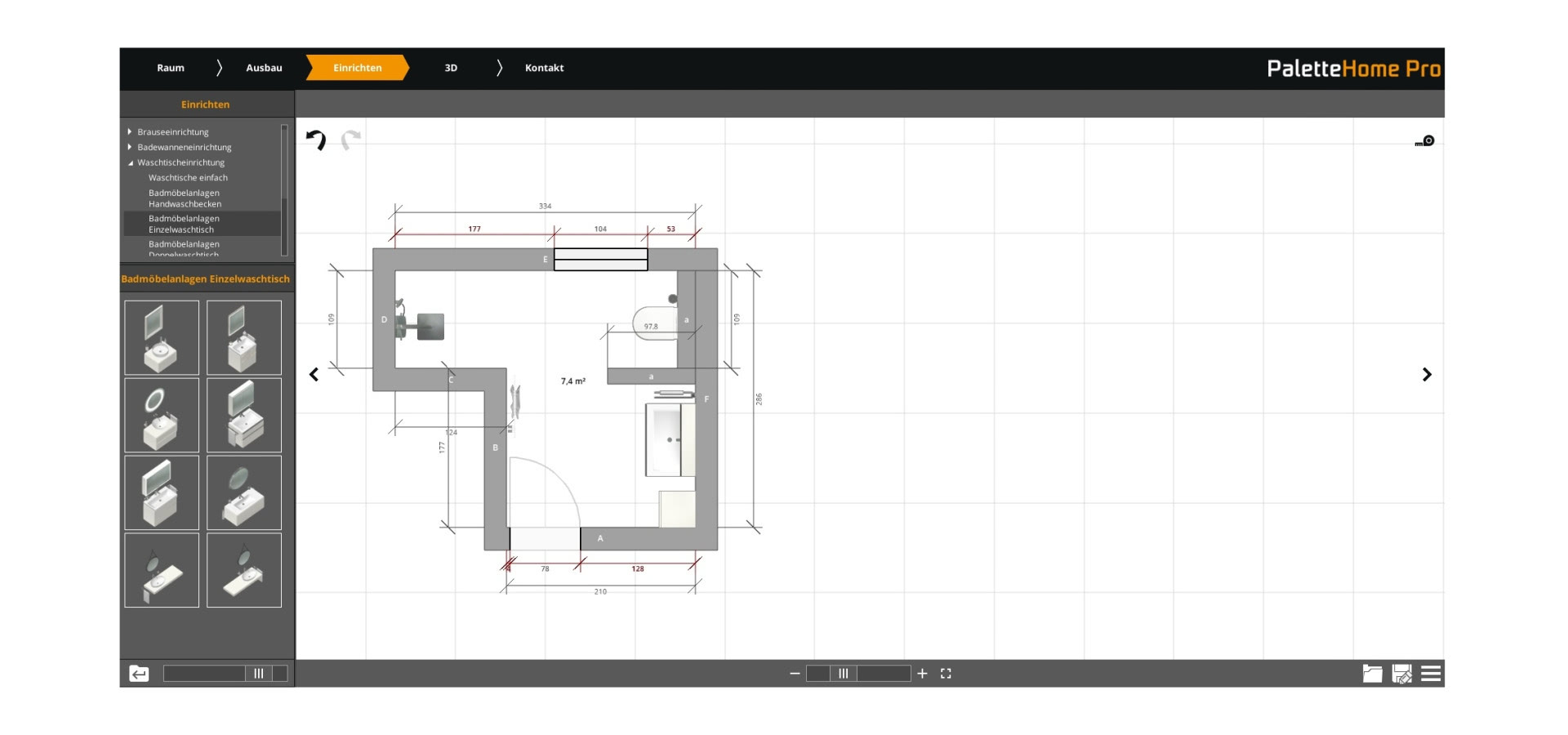Expand Brauseeinrichtung category
Image resolution: width=1568 pixels, height=735 pixels.
click(x=130, y=131)
